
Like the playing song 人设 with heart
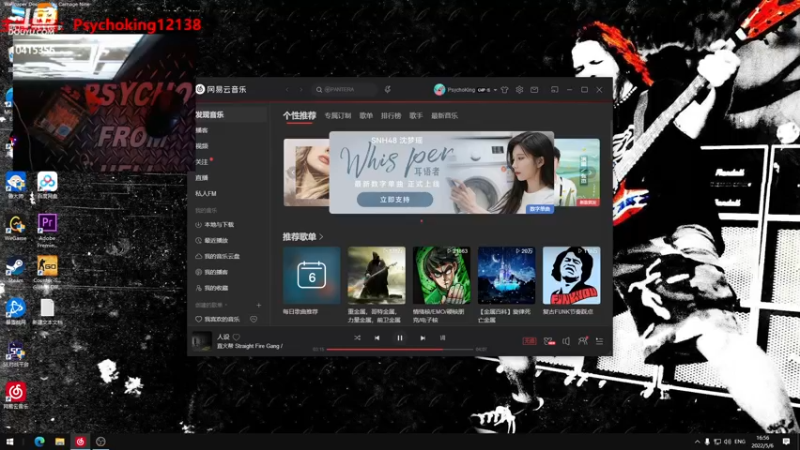236,337
